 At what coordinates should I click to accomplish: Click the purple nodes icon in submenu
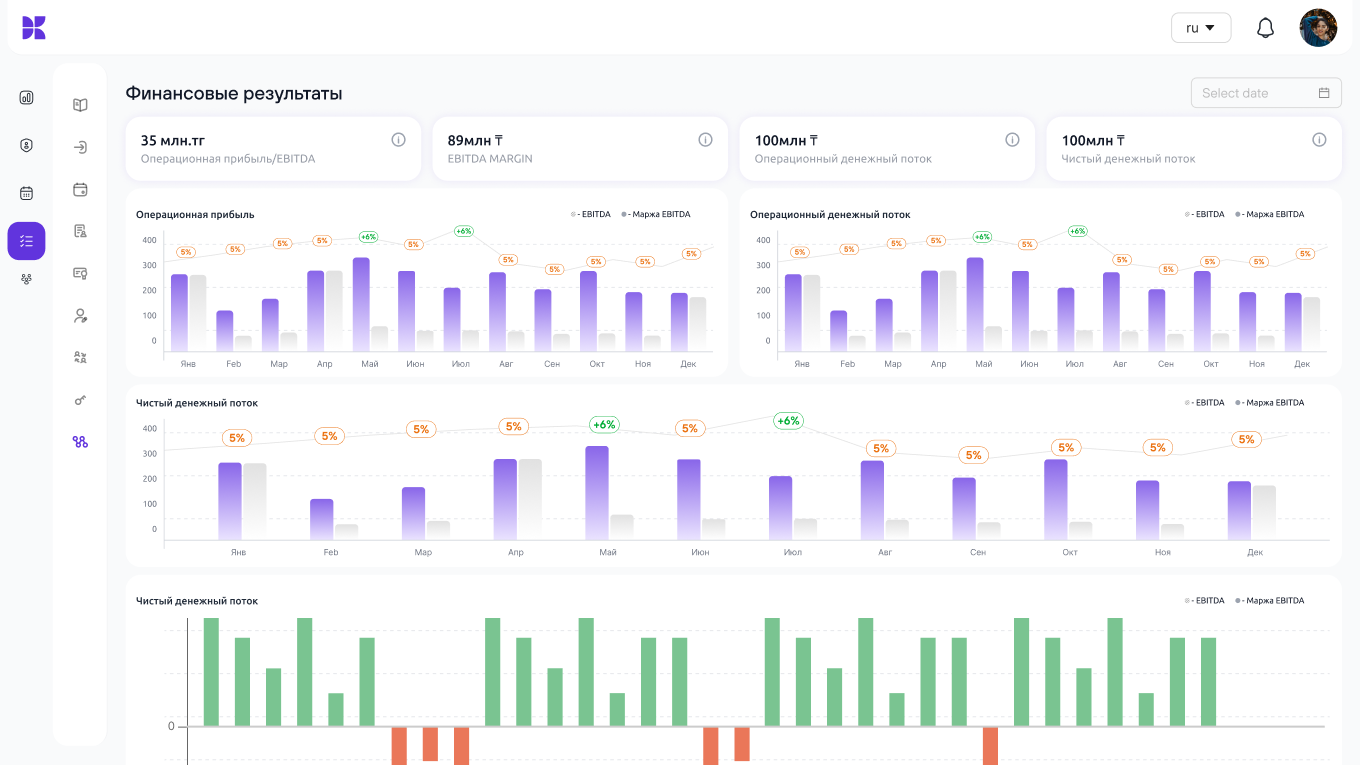click(x=80, y=442)
